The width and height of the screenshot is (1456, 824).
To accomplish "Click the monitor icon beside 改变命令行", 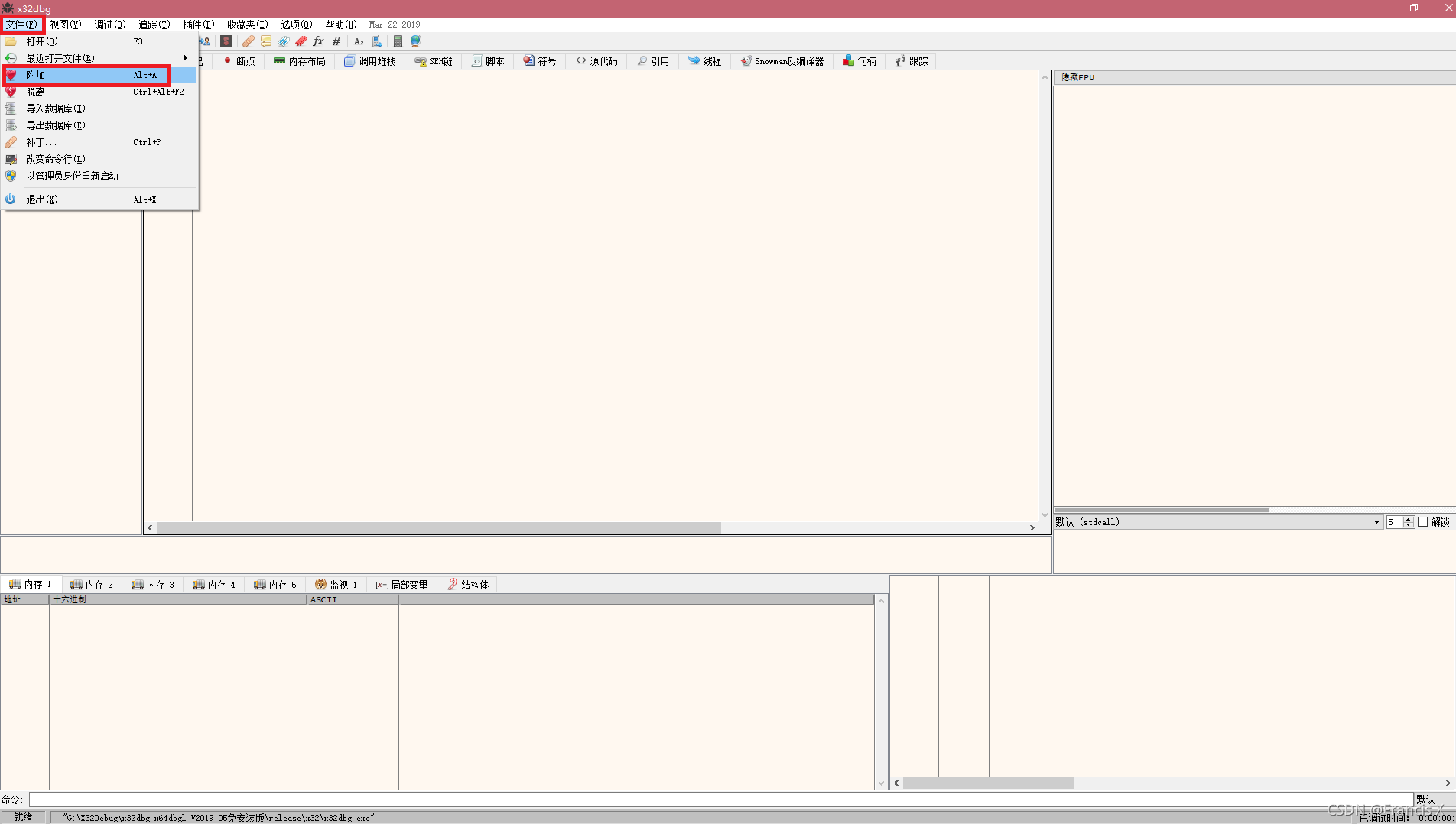I will point(11,159).
